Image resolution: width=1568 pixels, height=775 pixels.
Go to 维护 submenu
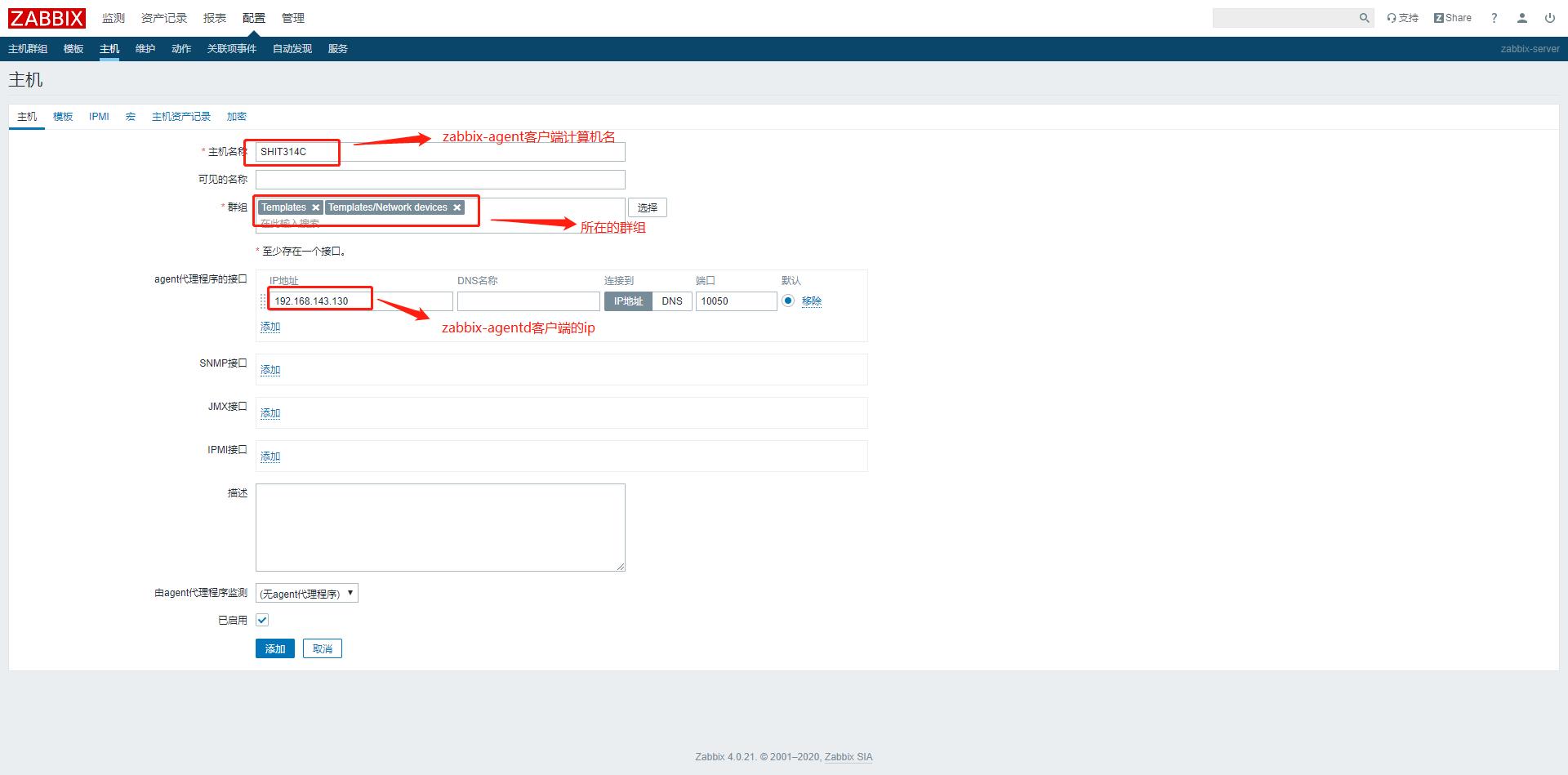point(145,49)
